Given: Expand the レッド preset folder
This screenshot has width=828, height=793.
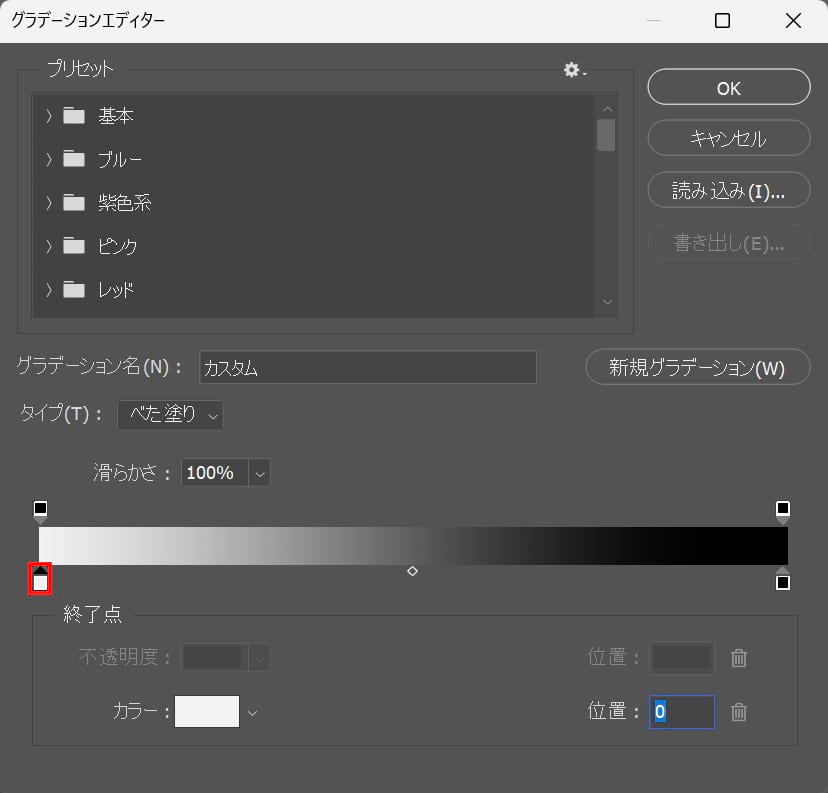Looking at the screenshot, I should pyautogui.click(x=48, y=289).
